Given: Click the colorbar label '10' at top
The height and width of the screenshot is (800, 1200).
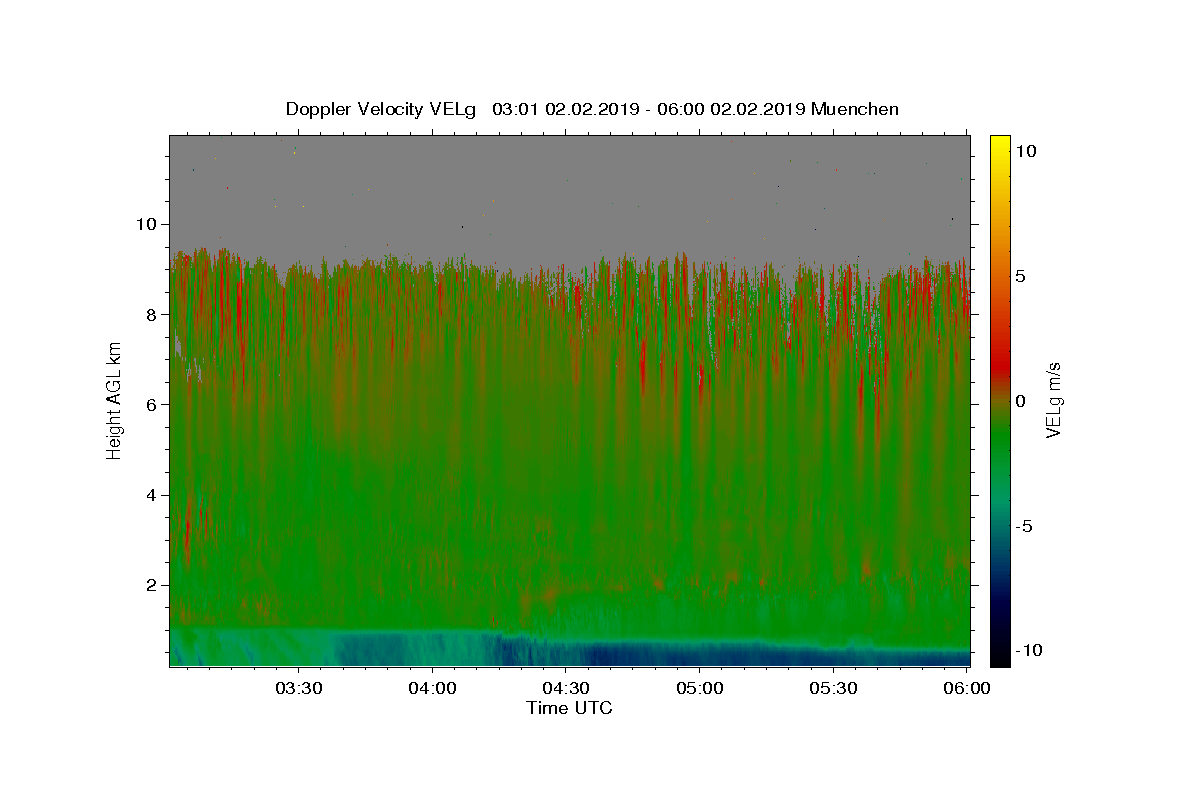Looking at the screenshot, I should click(x=1025, y=151).
